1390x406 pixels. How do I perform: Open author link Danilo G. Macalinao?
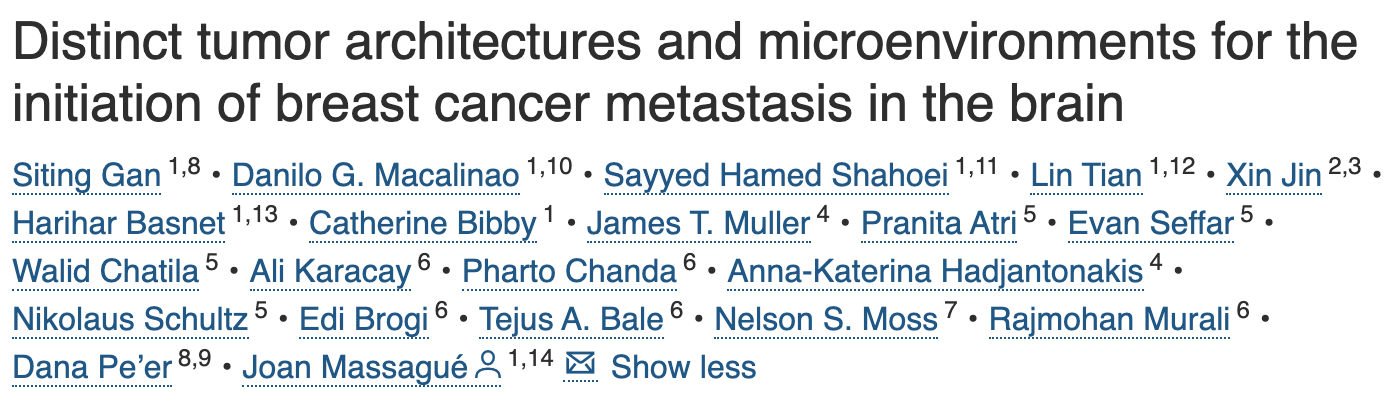pos(376,176)
